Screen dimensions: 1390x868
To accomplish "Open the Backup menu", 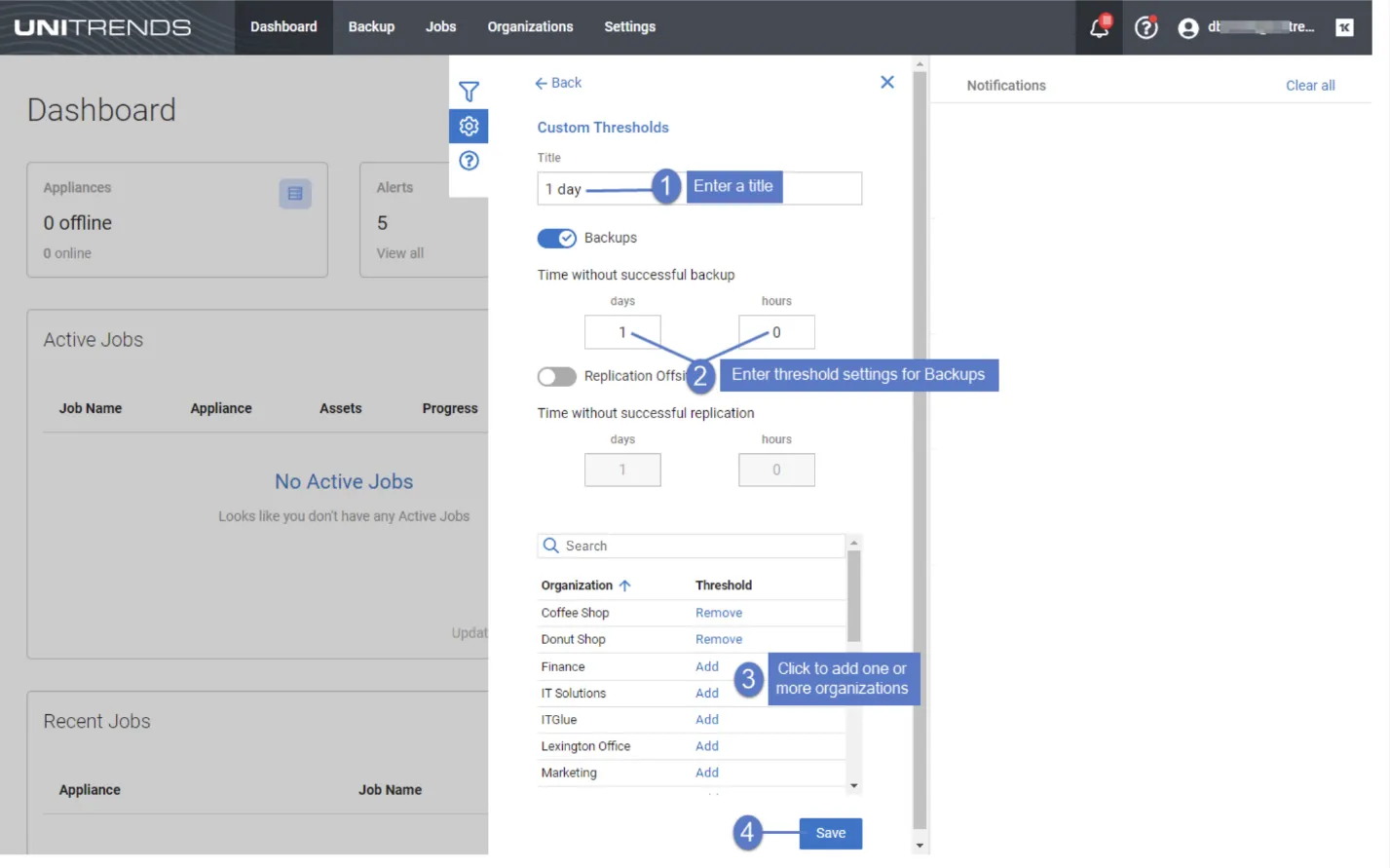I will pyautogui.click(x=371, y=27).
